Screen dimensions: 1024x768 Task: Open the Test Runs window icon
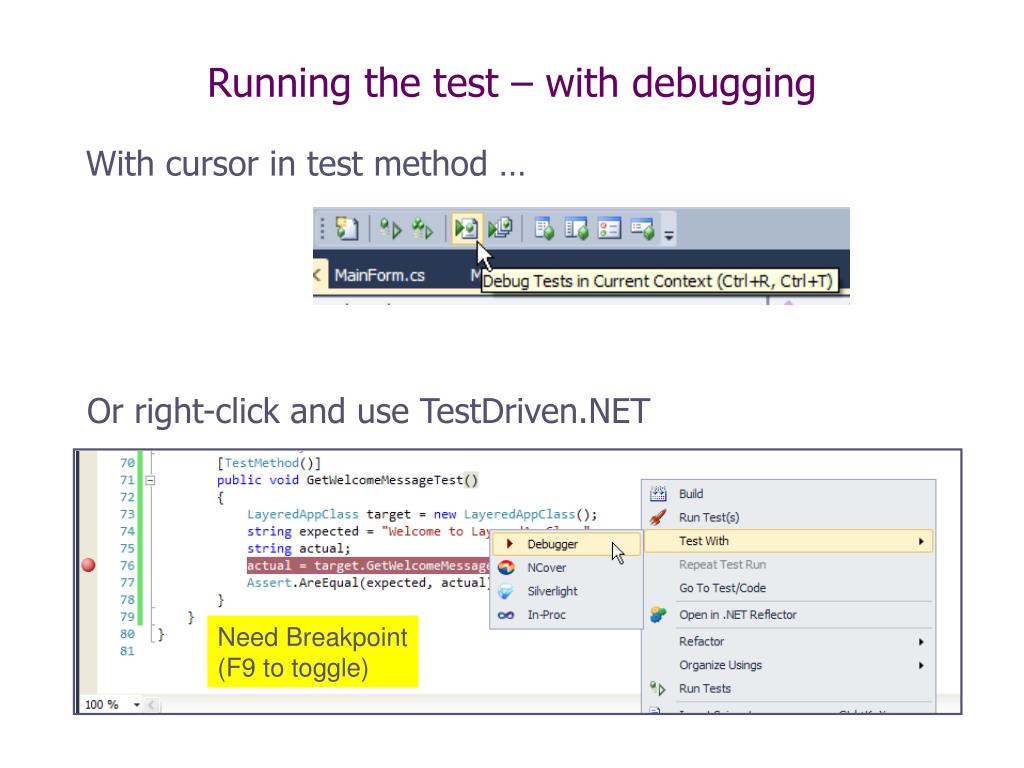click(x=643, y=229)
